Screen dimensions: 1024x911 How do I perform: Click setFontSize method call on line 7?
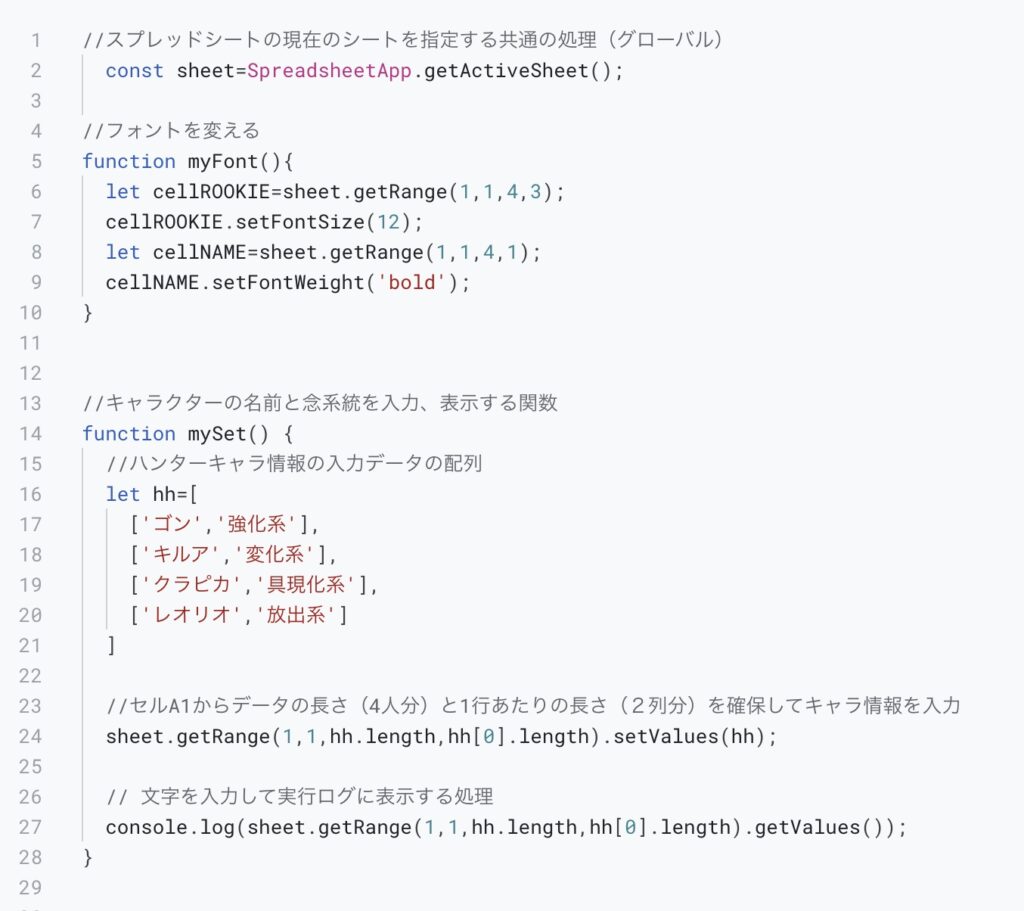pos(300,222)
